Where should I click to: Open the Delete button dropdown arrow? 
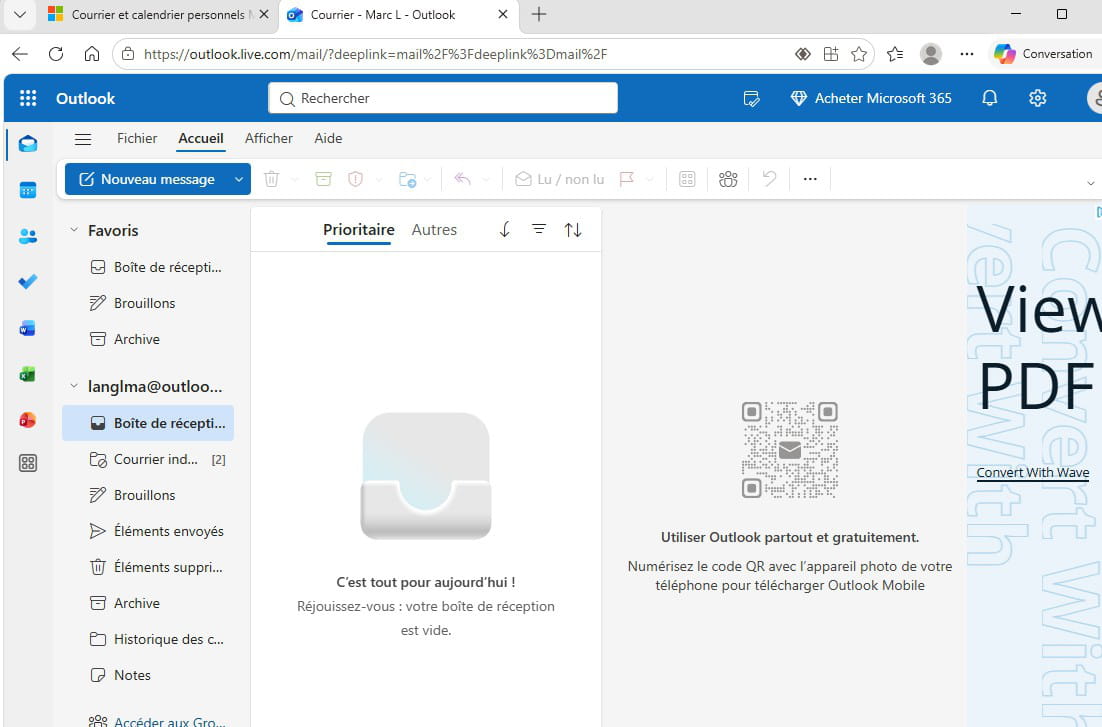tap(295, 180)
